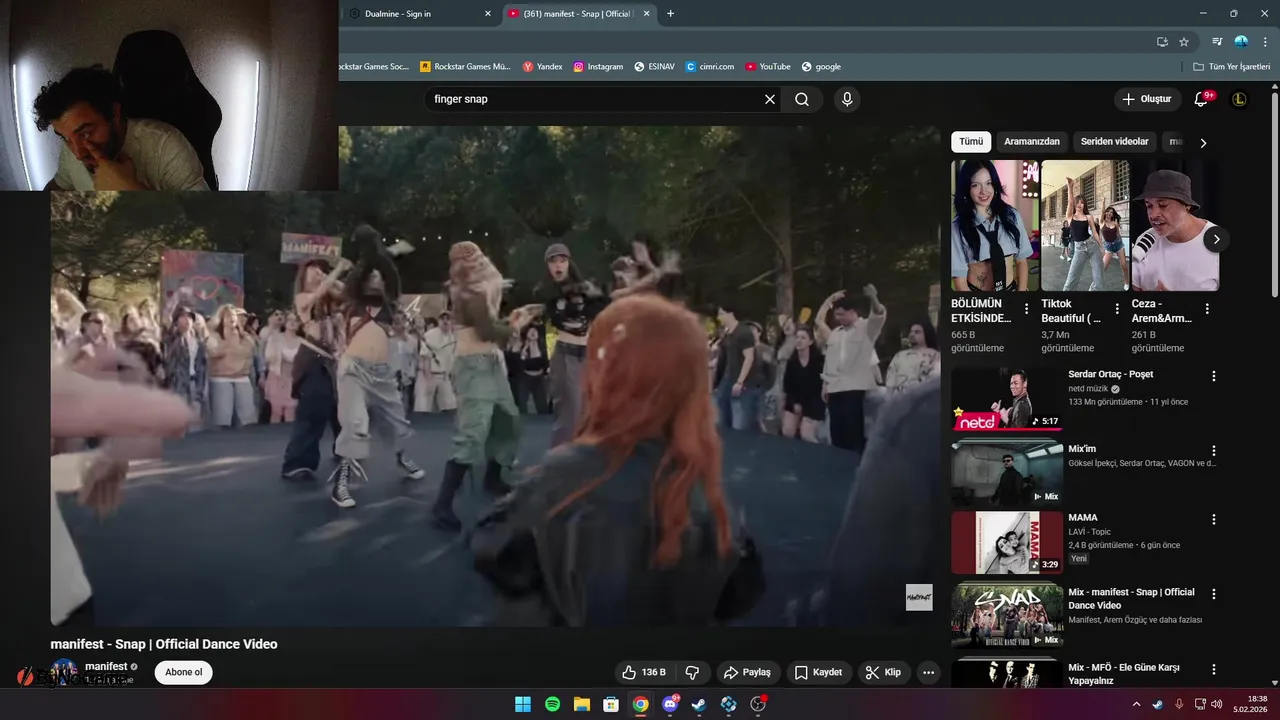Open options for Mix - MFÖ item
The height and width of the screenshot is (720, 1280).
pyautogui.click(x=1214, y=669)
